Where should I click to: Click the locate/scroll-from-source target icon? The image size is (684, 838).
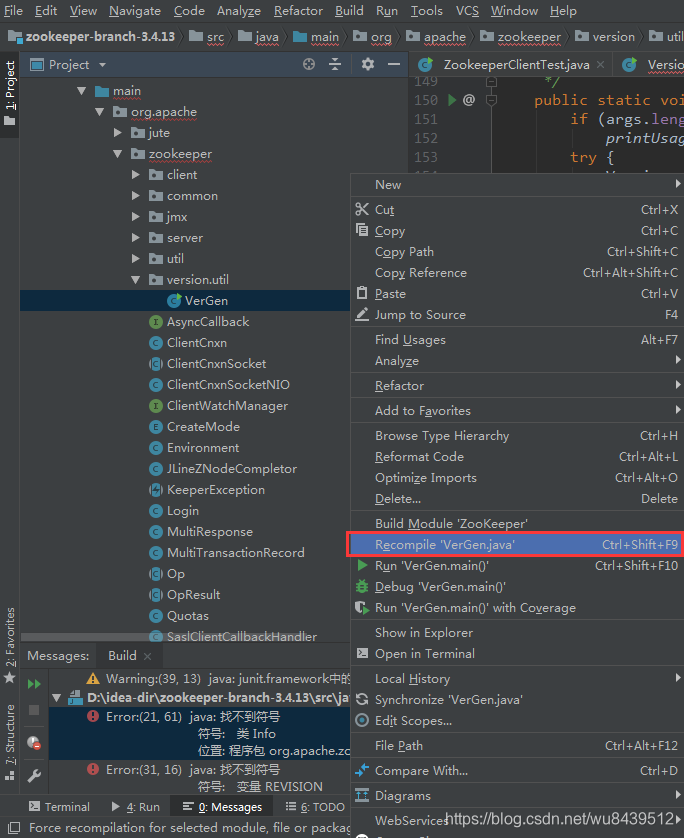pos(309,65)
